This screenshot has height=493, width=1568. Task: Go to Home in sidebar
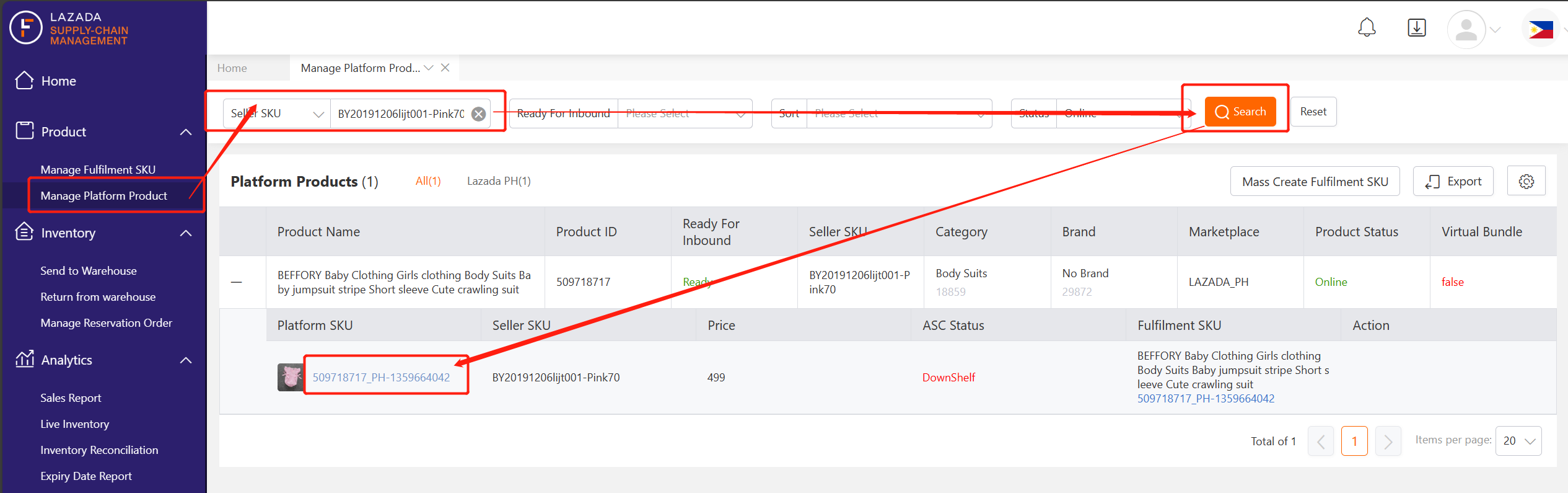(58, 81)
